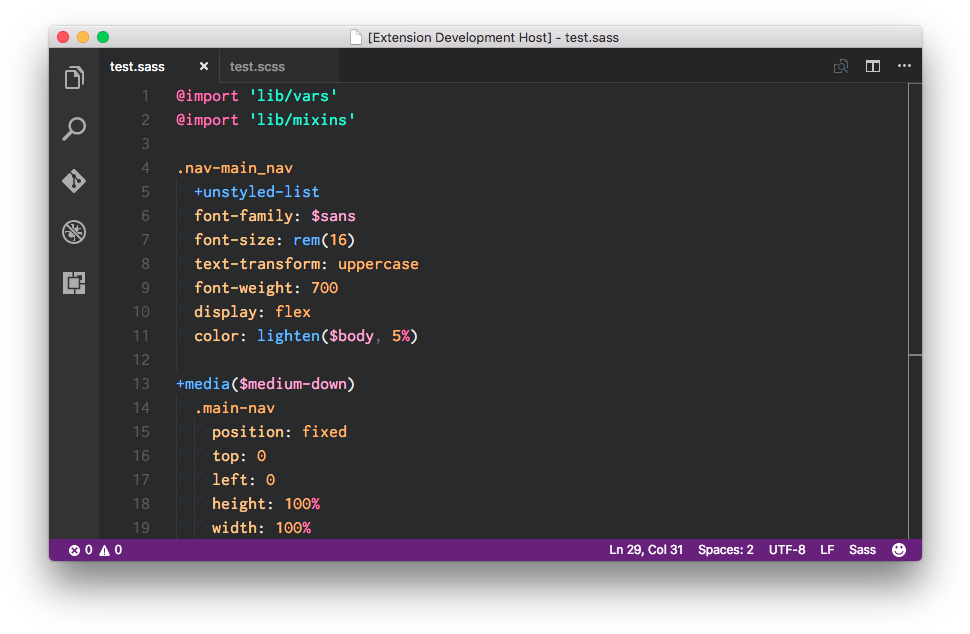Image resolution: width=970 pixels, height=634 pixels.
Task: Change indentation via Spaces: 2
Action: click(x=725, y=549)
